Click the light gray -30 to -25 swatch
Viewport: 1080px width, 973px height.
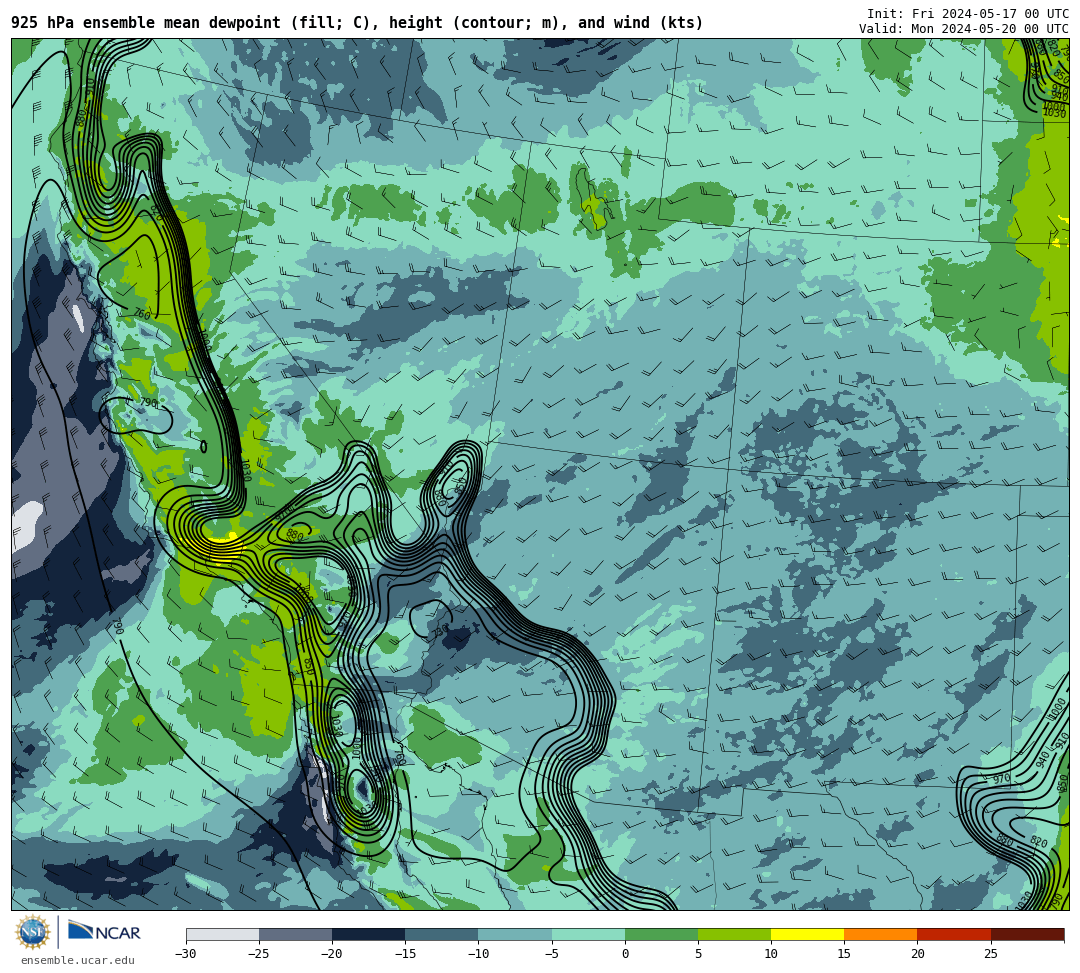click(x=222, y=934)
